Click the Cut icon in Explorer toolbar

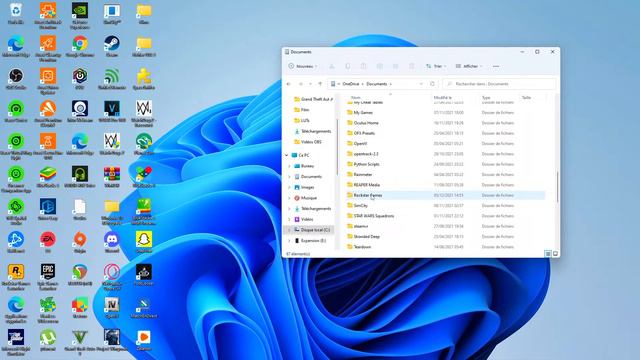click(332, 66)
